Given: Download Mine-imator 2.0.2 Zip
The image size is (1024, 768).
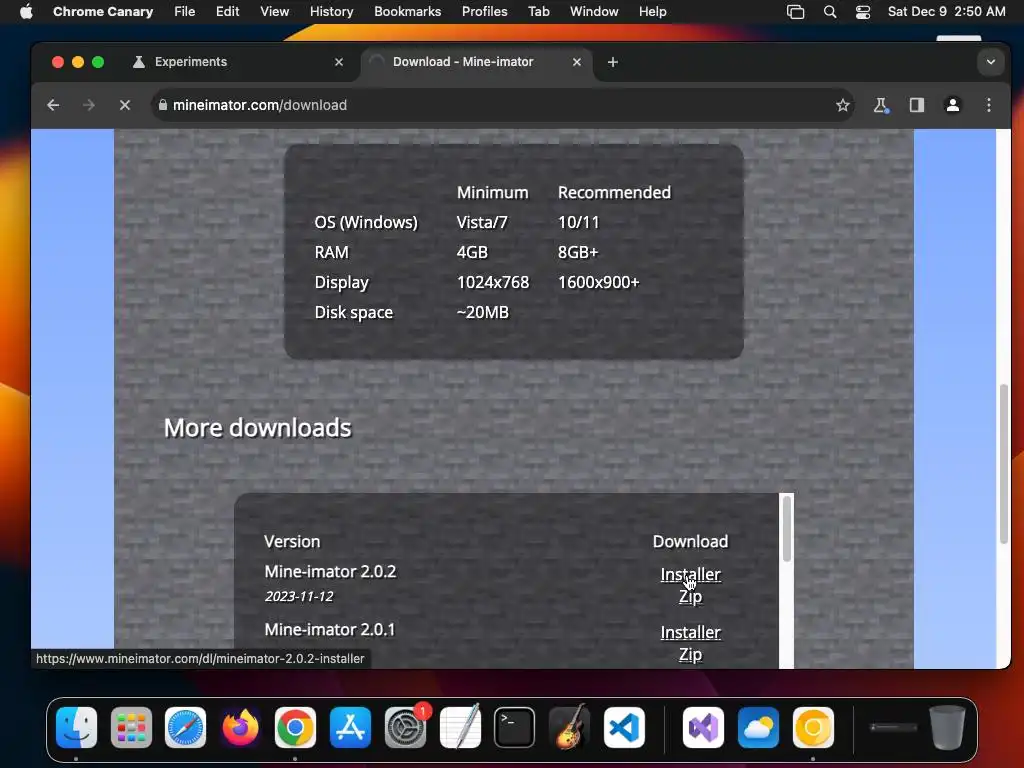Looking at the screenshot, I should (690, 596).
